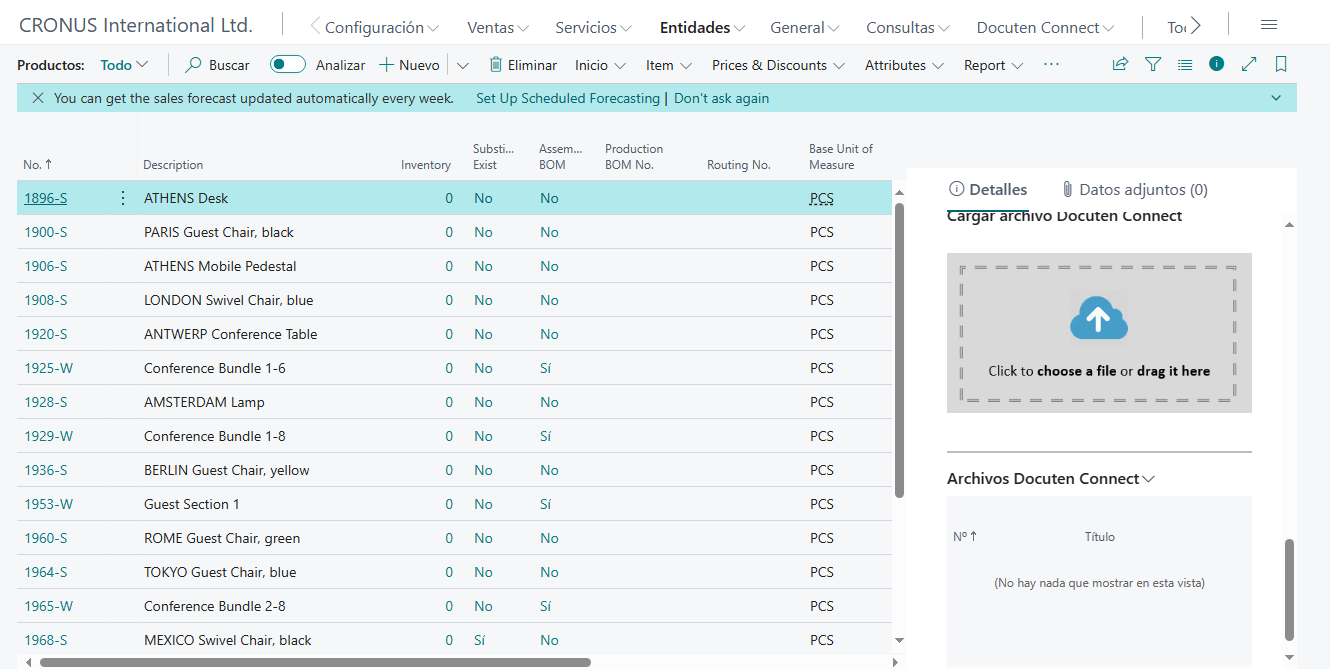1330x669 pixels.
Task: Toggle the Analizar switch
Action: pyautogui.click(x=288, y=65)
